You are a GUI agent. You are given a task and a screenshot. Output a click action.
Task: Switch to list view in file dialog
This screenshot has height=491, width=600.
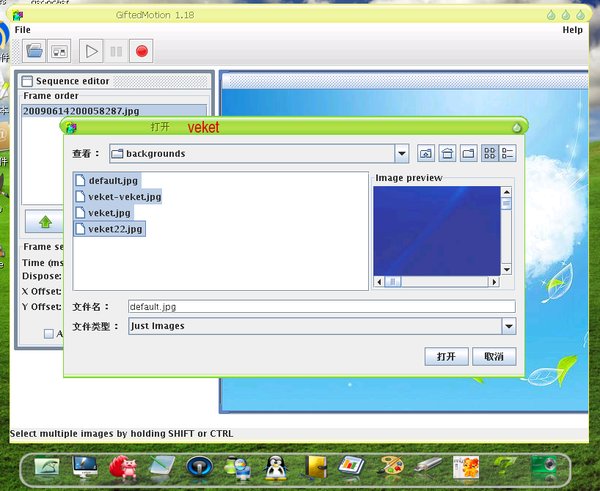click(x=490, y=153)
